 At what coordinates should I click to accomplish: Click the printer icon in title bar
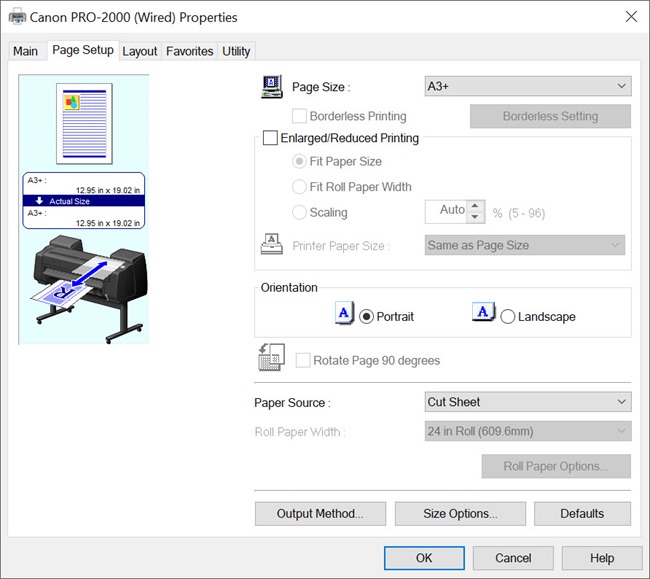click(x=17, y=17)
